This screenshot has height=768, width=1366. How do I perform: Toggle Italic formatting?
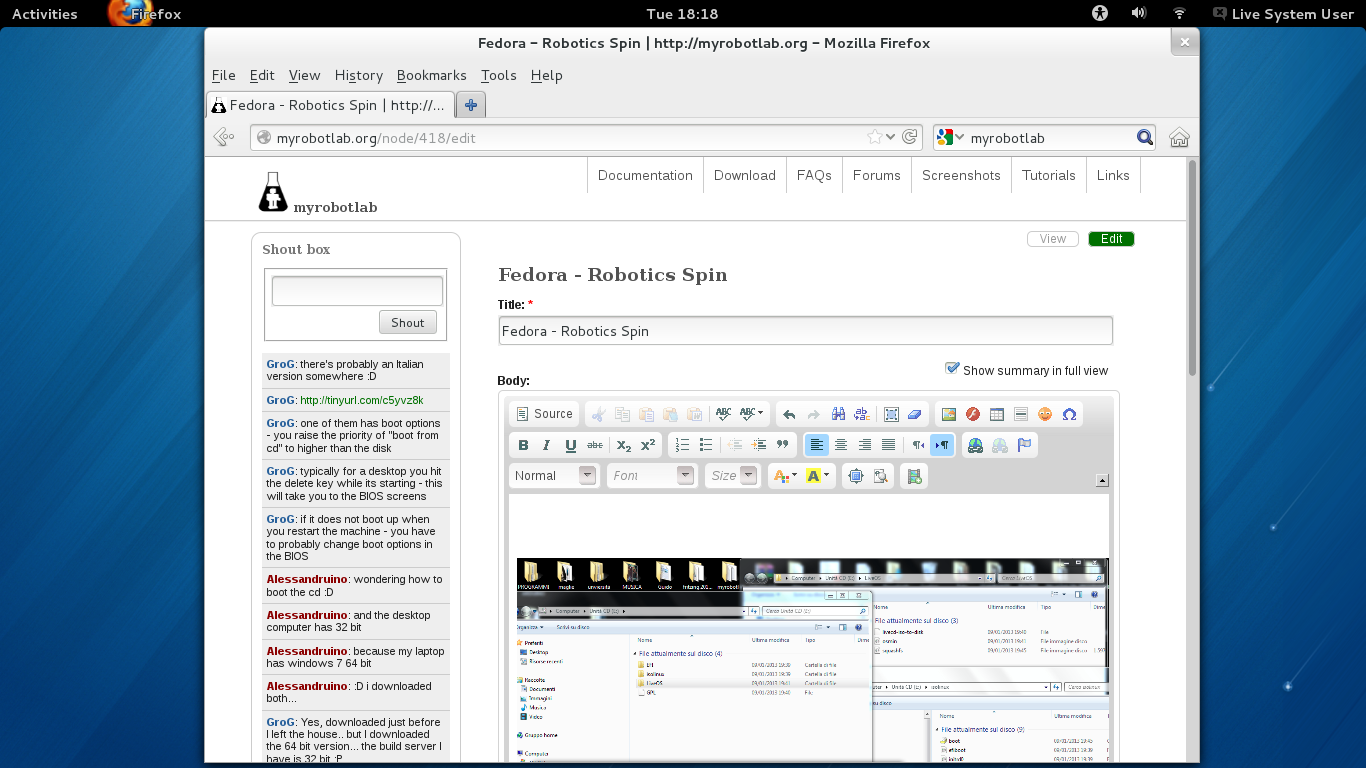pos(547,445)
